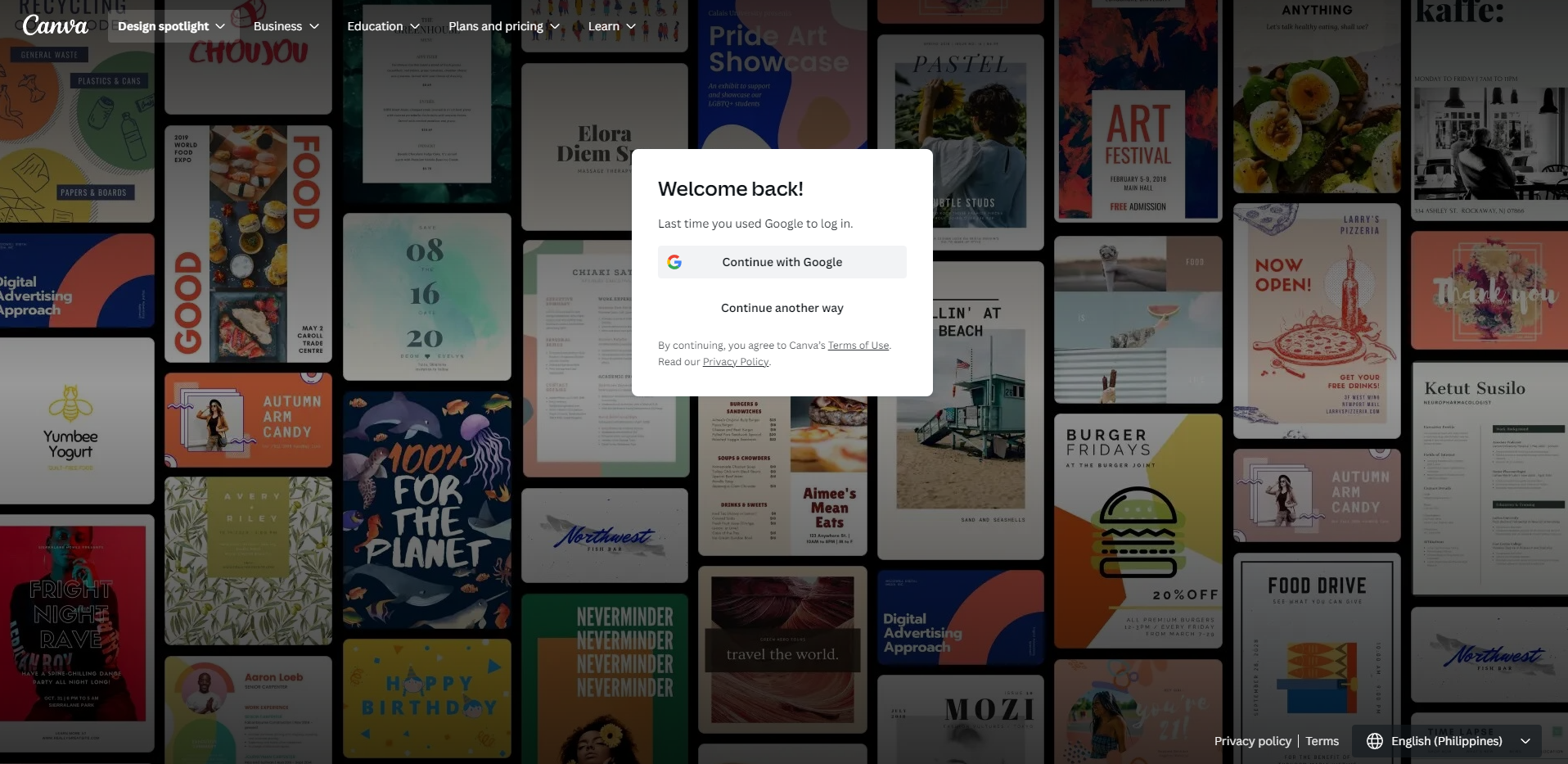Click the Canva logo
This screenshot has width=1568, height=764.
pos(56,24)
